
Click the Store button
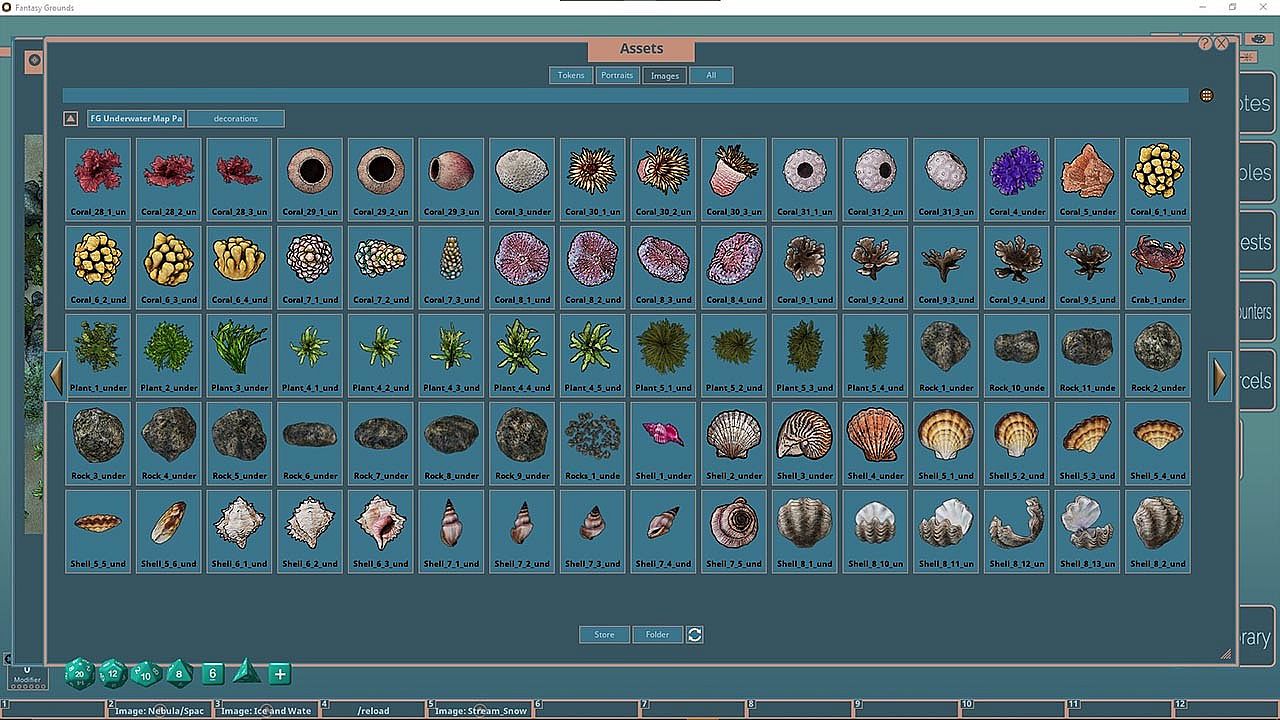pyautogui.click(x=604, y=634)
